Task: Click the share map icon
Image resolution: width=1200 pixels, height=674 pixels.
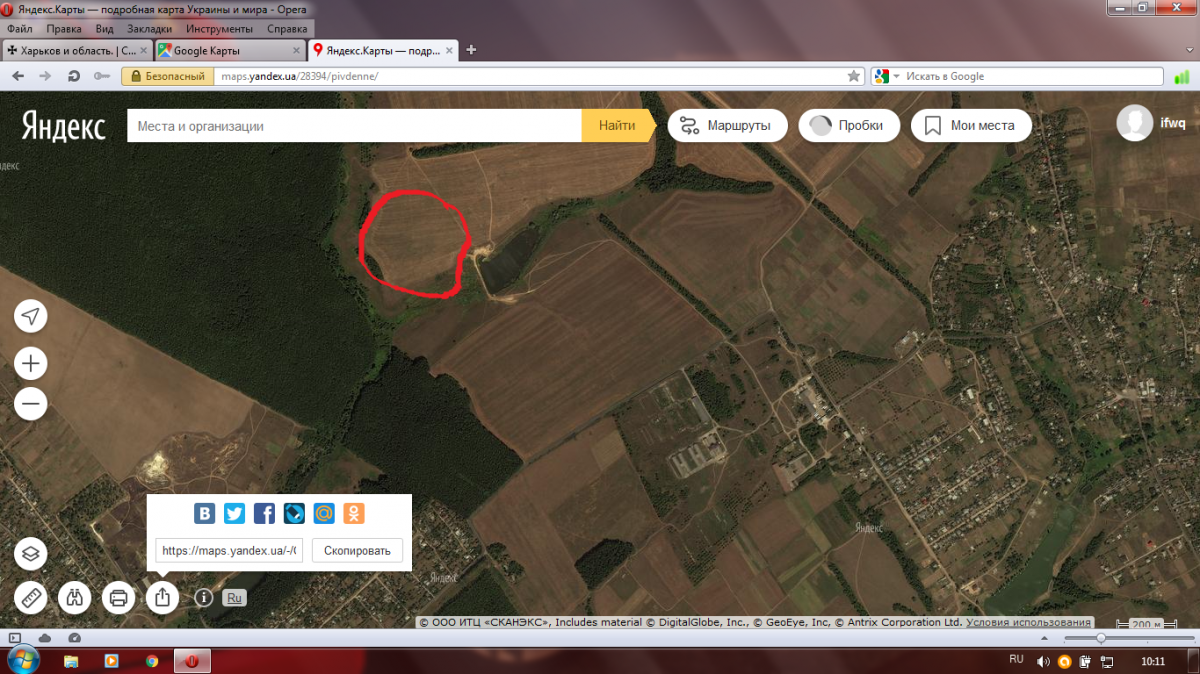Action: coord(162,598)
